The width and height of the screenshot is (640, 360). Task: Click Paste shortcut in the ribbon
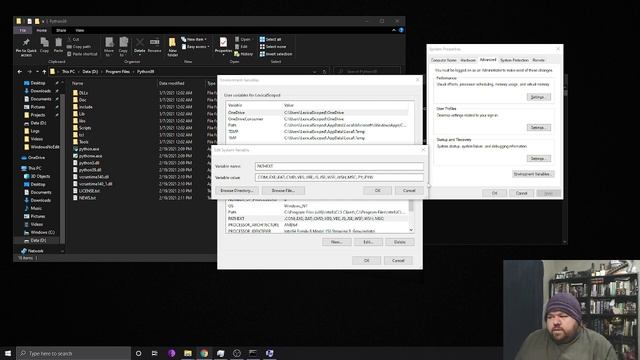(82, 54)
